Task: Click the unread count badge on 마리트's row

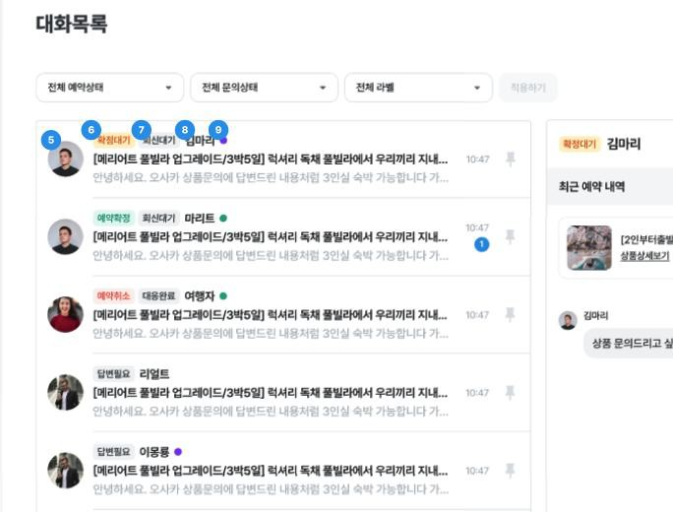Action: click(481, 245)
